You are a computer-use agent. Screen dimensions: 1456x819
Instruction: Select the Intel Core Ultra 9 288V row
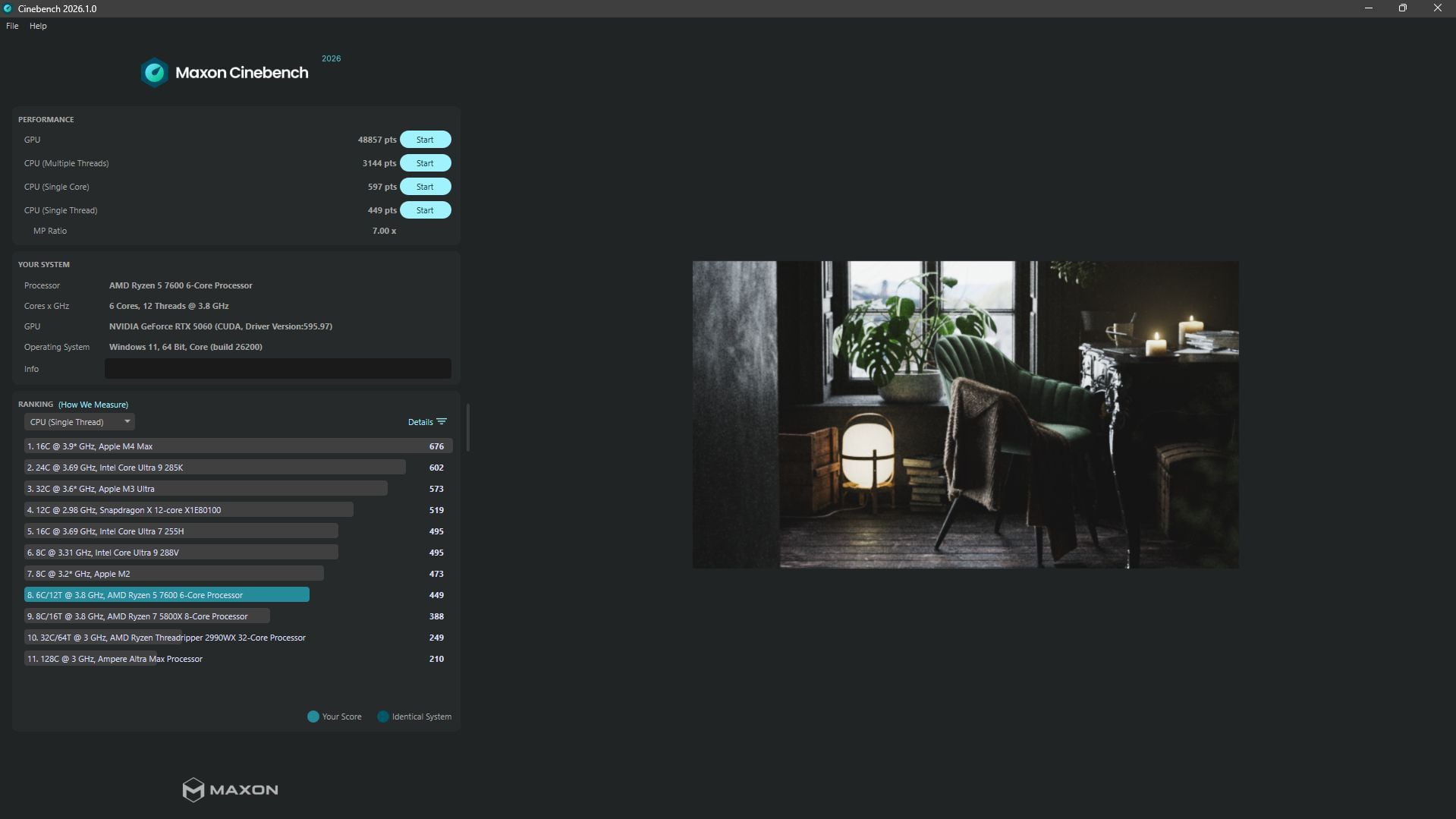click(238, 553)
